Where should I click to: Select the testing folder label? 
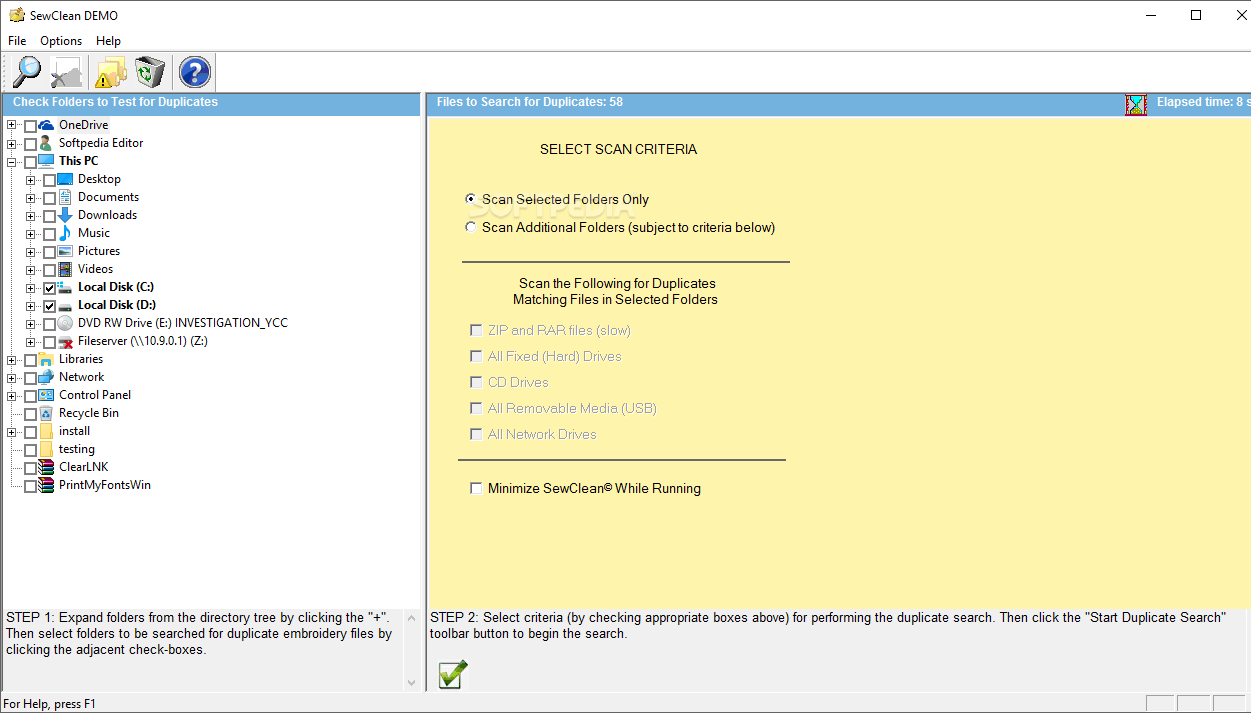pos(77,449)
